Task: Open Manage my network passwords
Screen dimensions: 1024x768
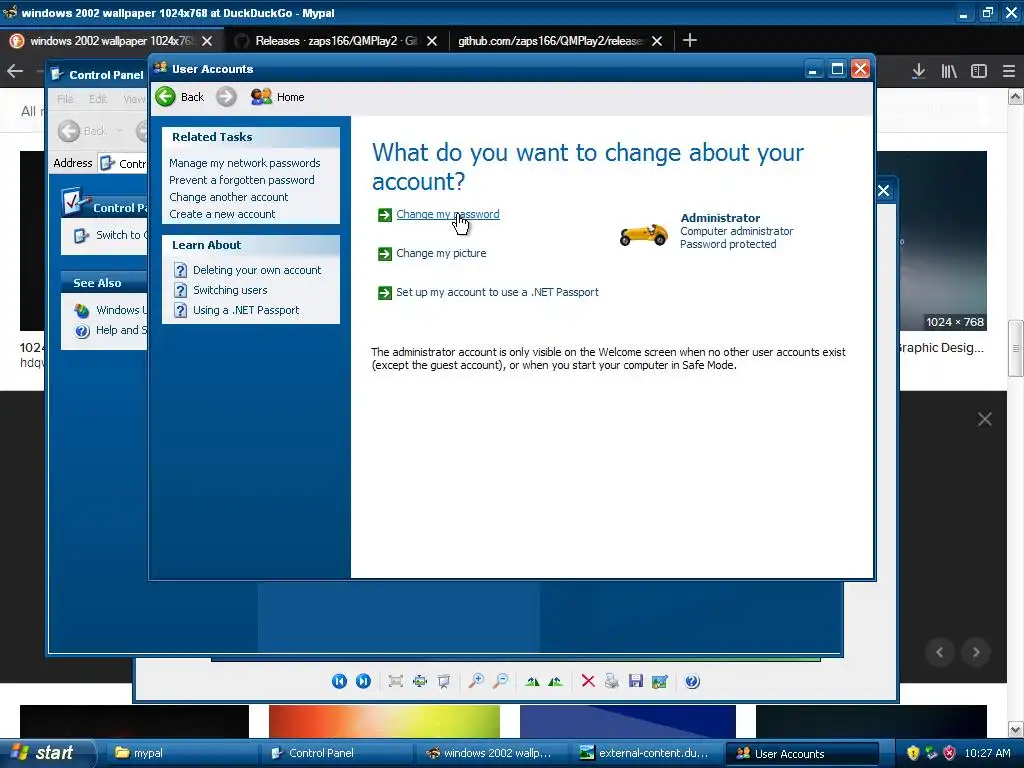Action: point(244,163)
